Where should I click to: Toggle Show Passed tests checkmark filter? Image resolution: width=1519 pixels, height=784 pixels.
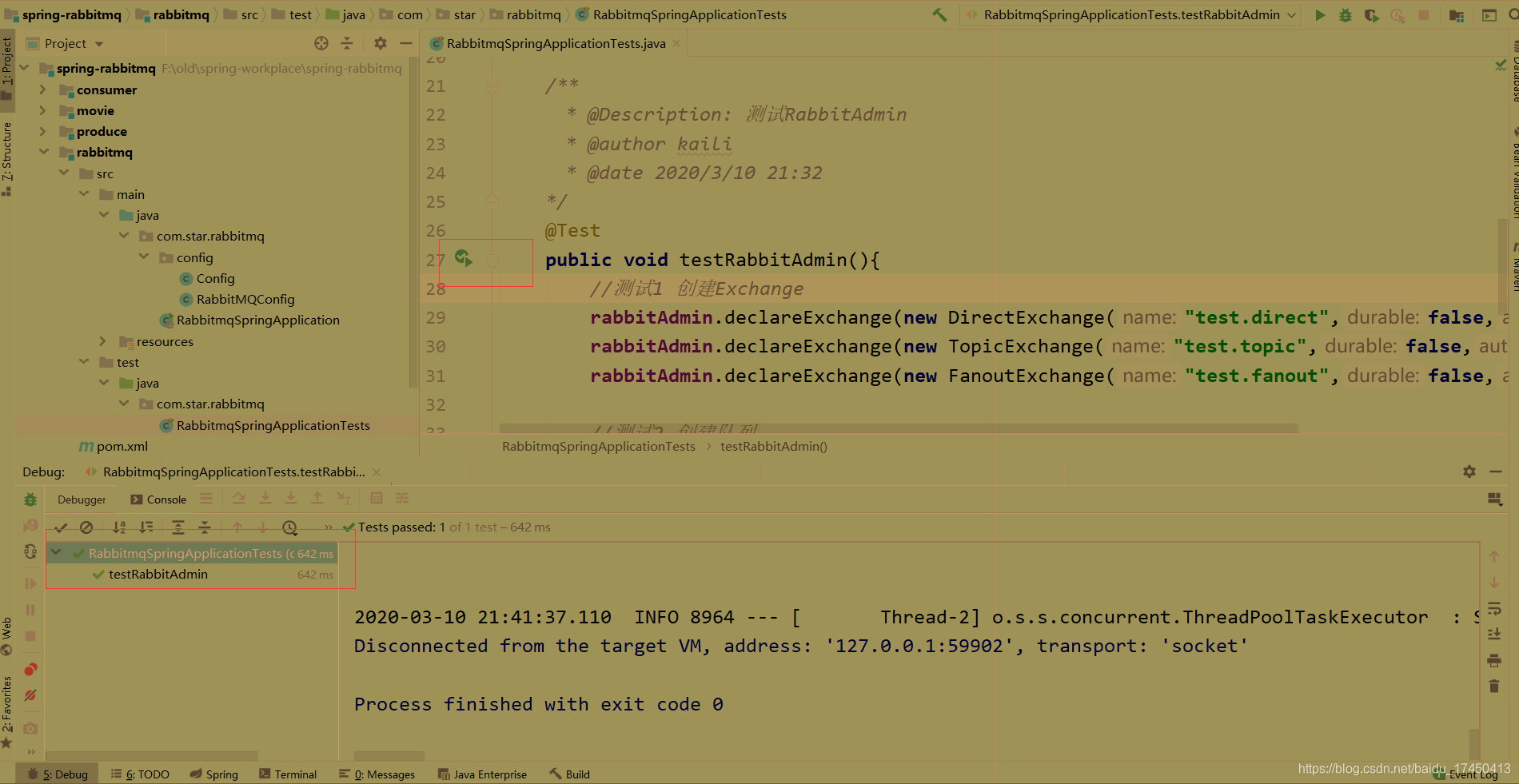click(61, 527)
